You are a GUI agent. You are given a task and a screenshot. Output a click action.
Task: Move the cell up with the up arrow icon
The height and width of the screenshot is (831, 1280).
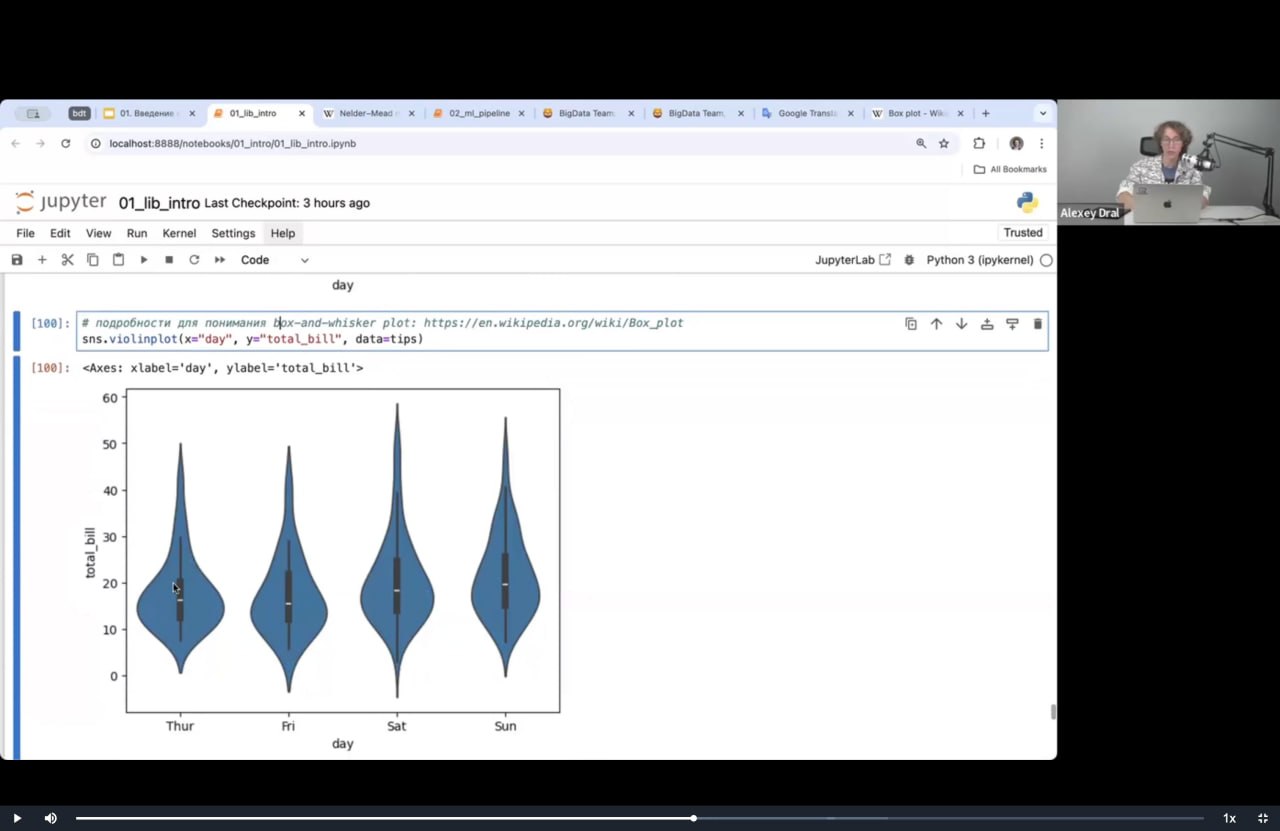point(936,324)
